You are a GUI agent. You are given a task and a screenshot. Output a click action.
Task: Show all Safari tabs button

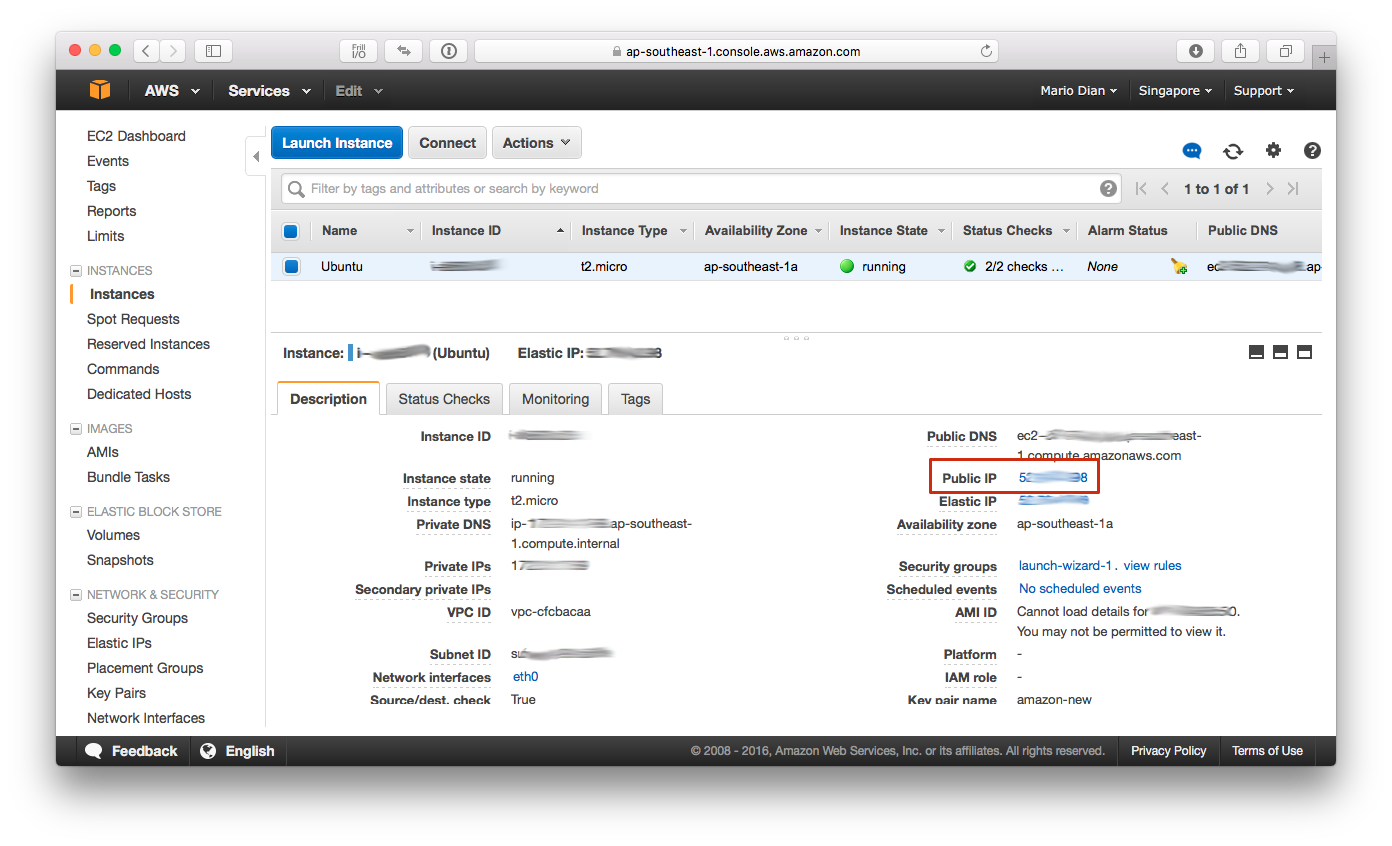1285,51
